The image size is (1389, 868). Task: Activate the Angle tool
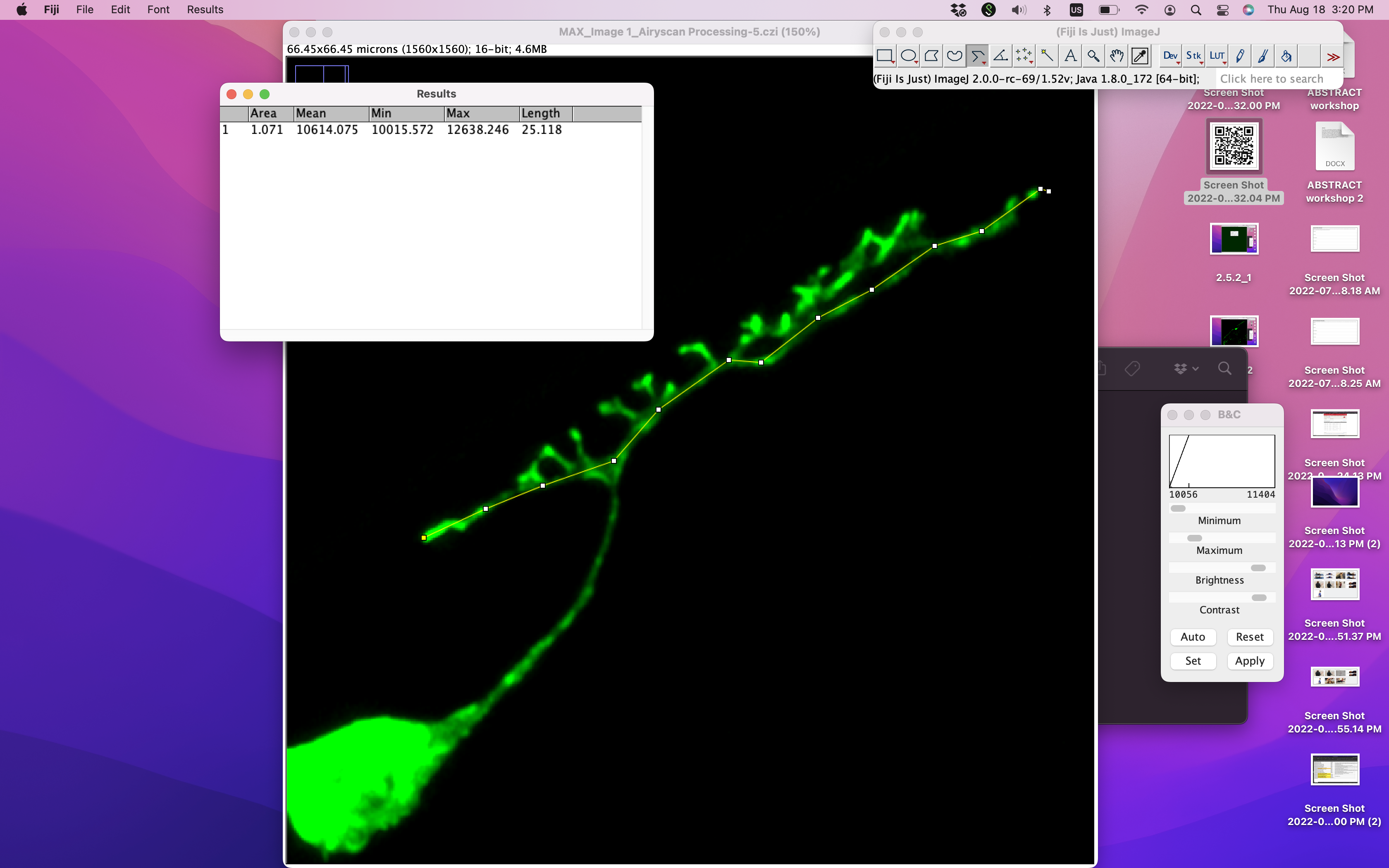1000,56
